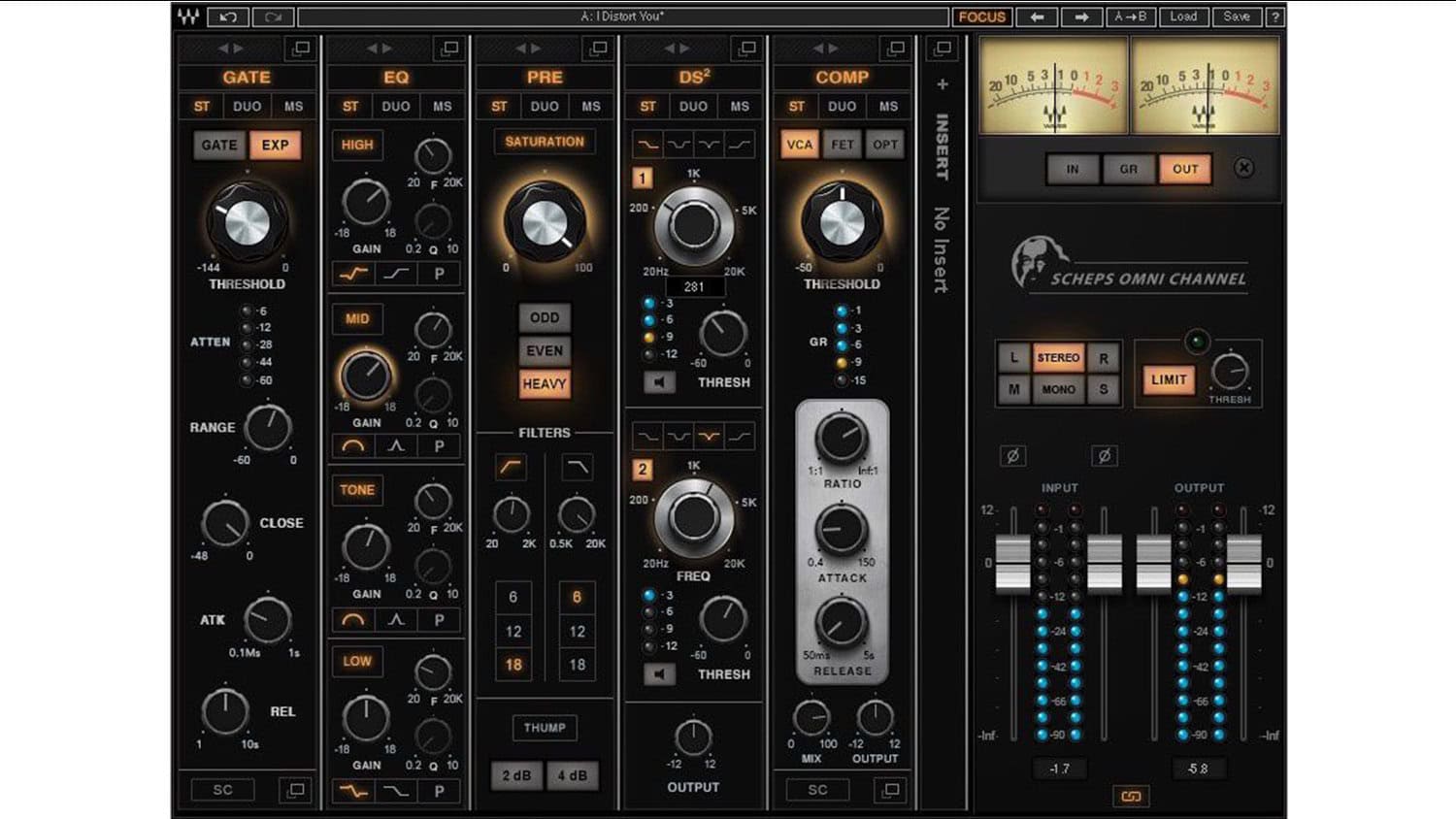The height and width of the screenshot is (819, 1456).
Task: Click the DS² frequency value 281 field
Action: 693,286
